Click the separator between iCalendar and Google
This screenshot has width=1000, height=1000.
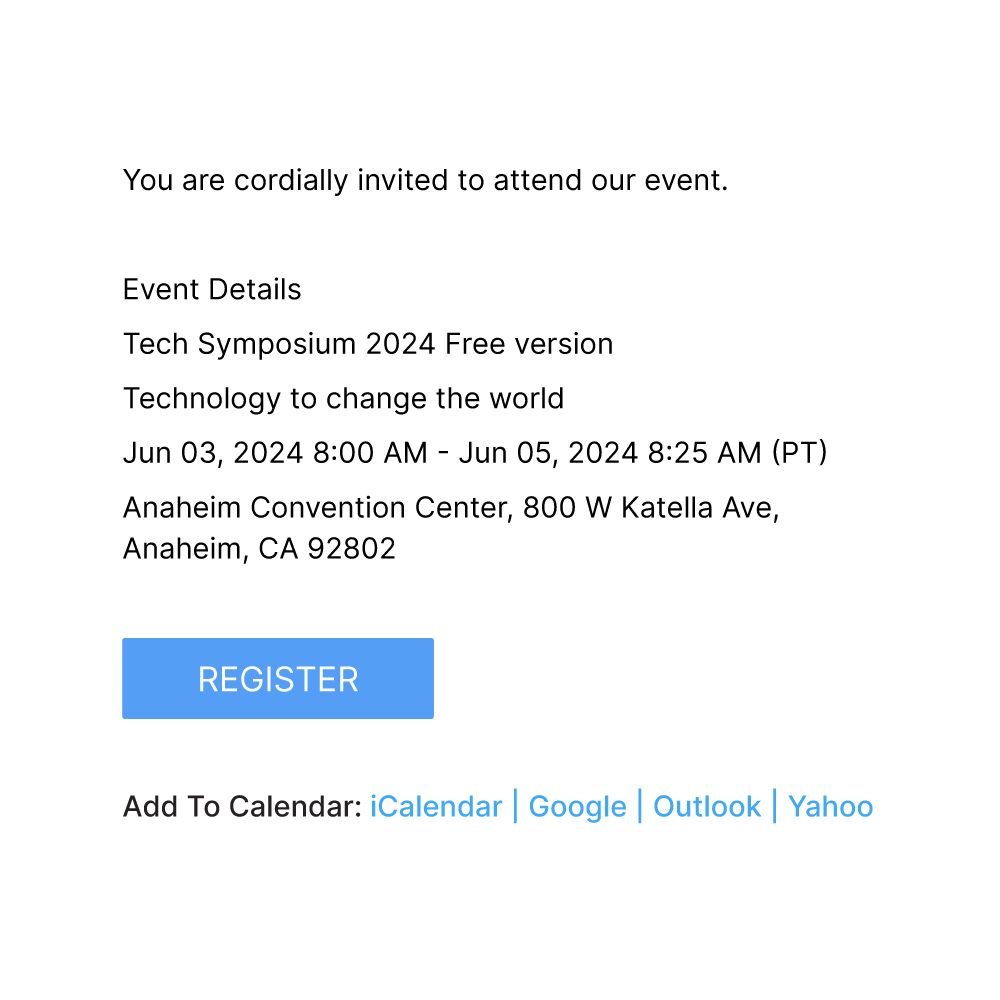(515, 807)
